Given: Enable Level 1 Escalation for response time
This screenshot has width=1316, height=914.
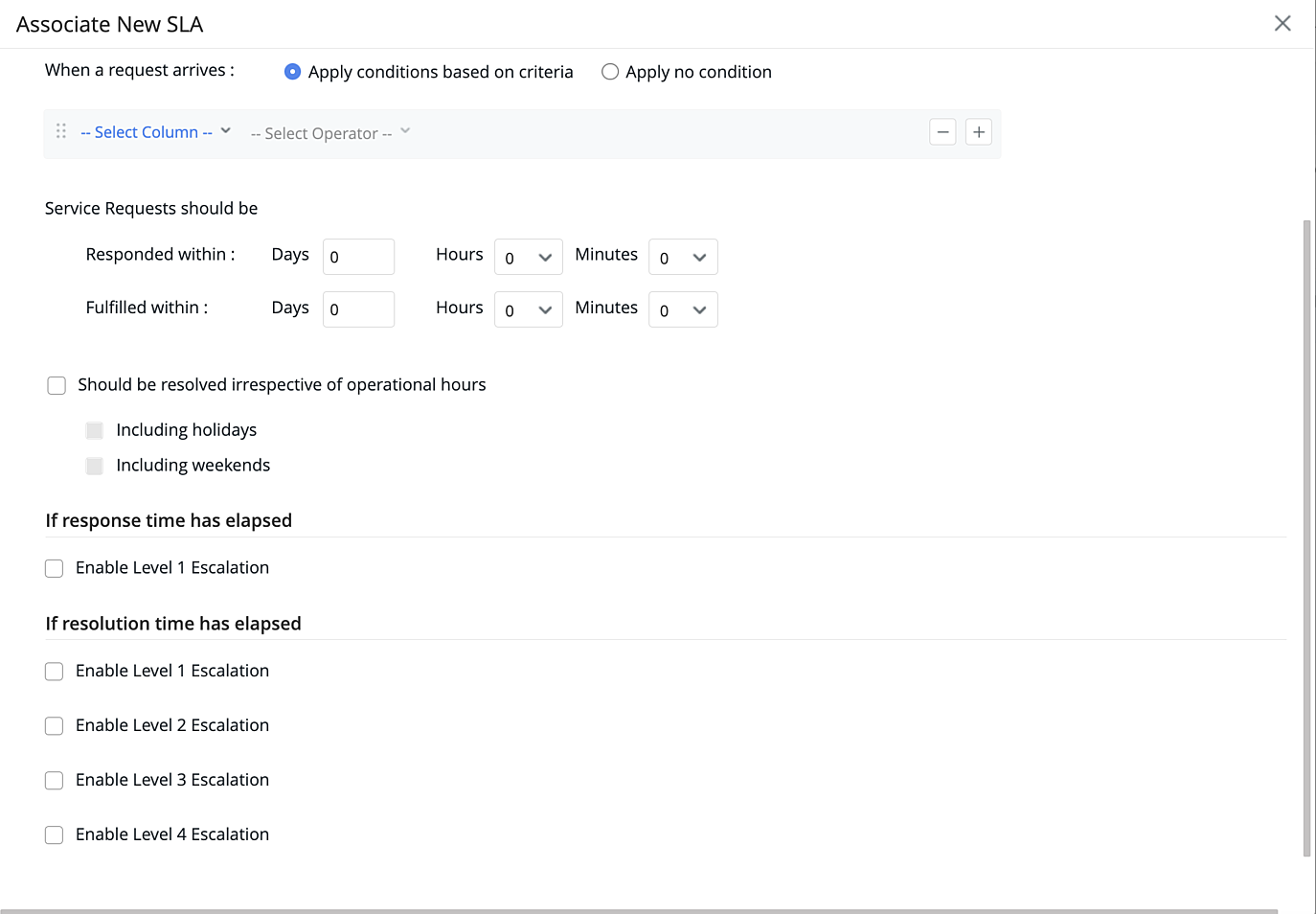Looking at the screenshot, I should pyautogui.click(x=54, y=568).
